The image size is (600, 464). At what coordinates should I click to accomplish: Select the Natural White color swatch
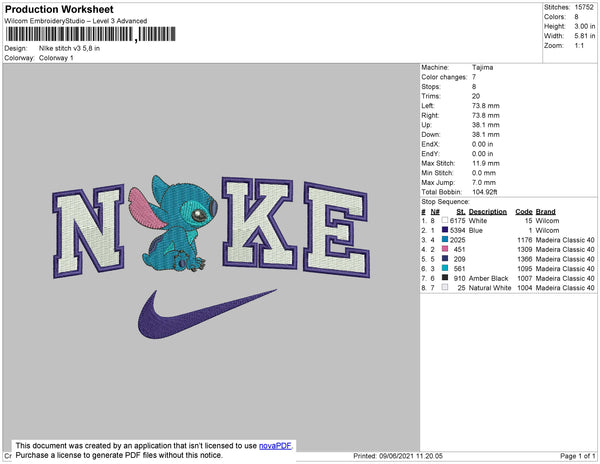pos(445,287)
